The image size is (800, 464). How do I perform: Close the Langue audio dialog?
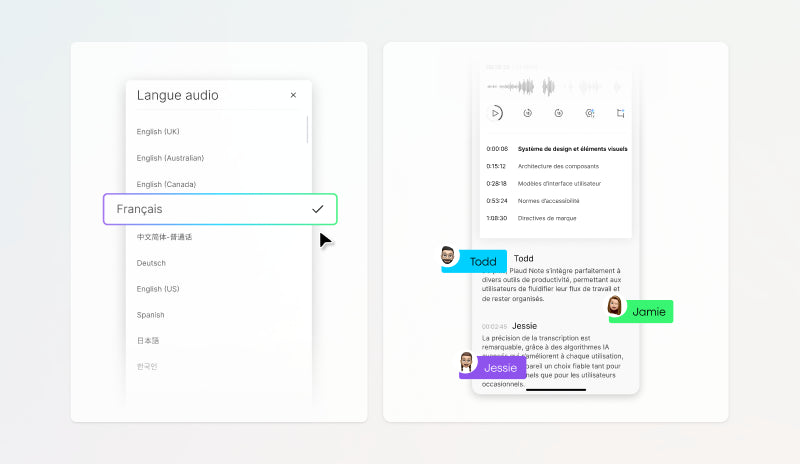click(293, 95)
